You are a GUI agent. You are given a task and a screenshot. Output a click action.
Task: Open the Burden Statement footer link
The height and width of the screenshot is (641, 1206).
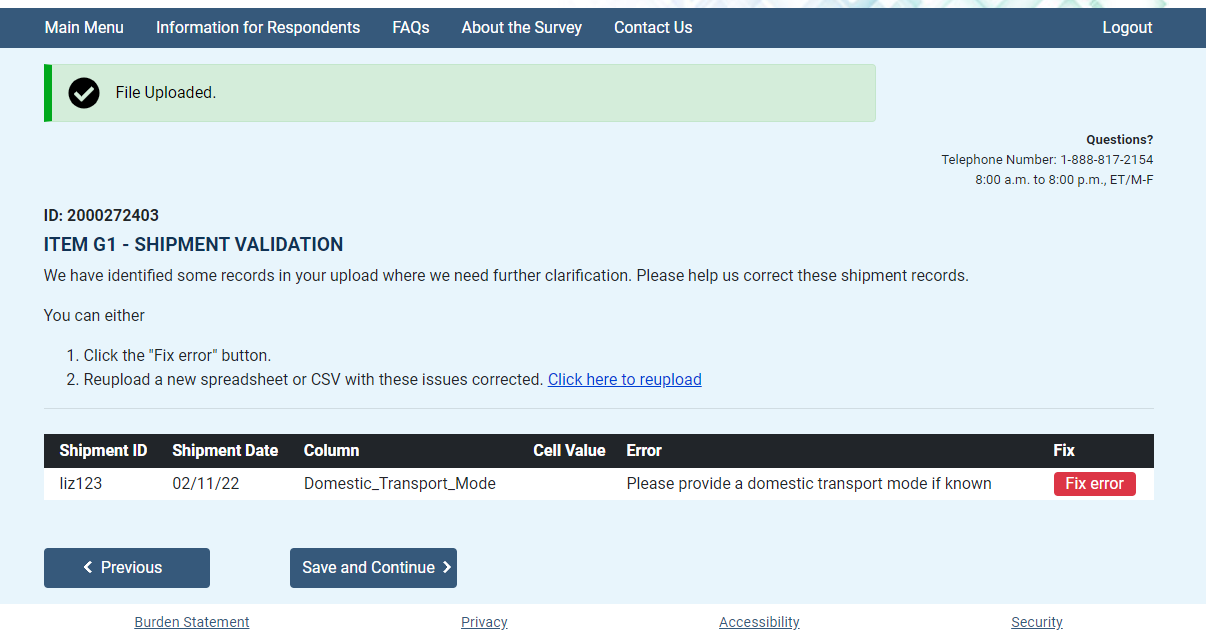(x=192, y=622)
